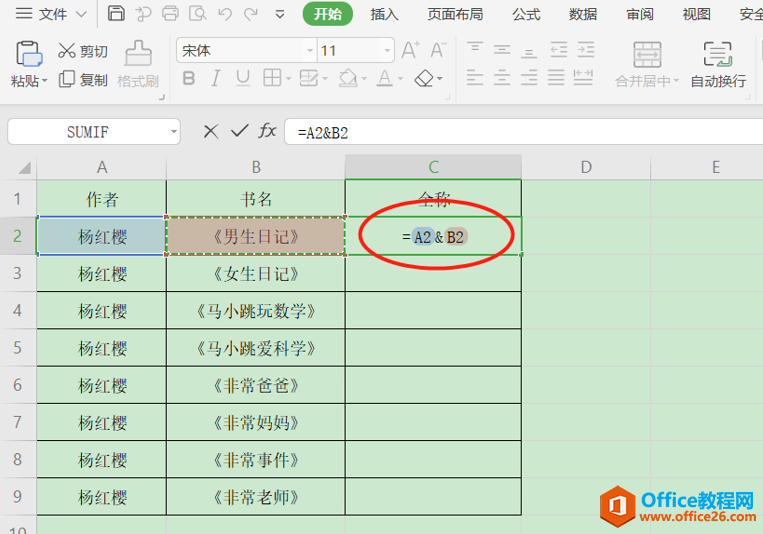Open font name dropdown 宋体
763x534 pixels.
(x=309, y=50)
